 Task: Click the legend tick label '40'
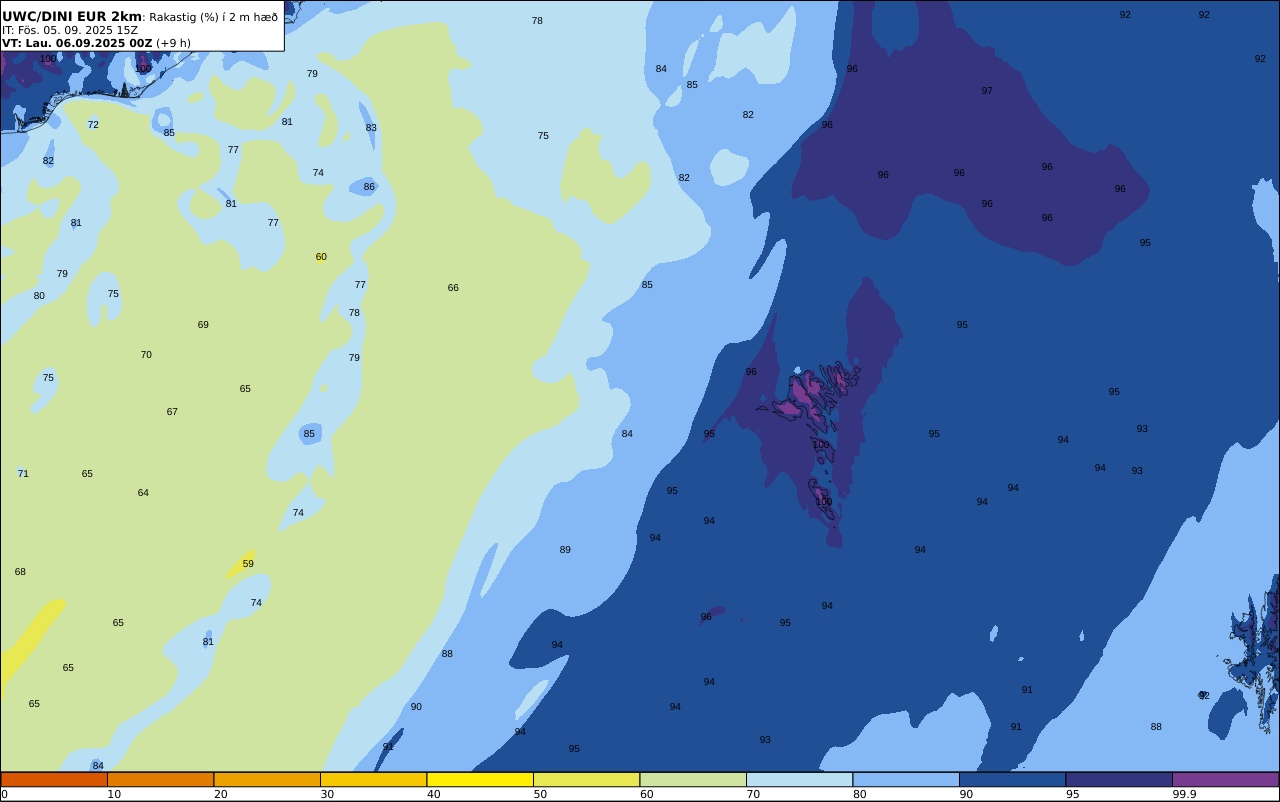(433, 794)
